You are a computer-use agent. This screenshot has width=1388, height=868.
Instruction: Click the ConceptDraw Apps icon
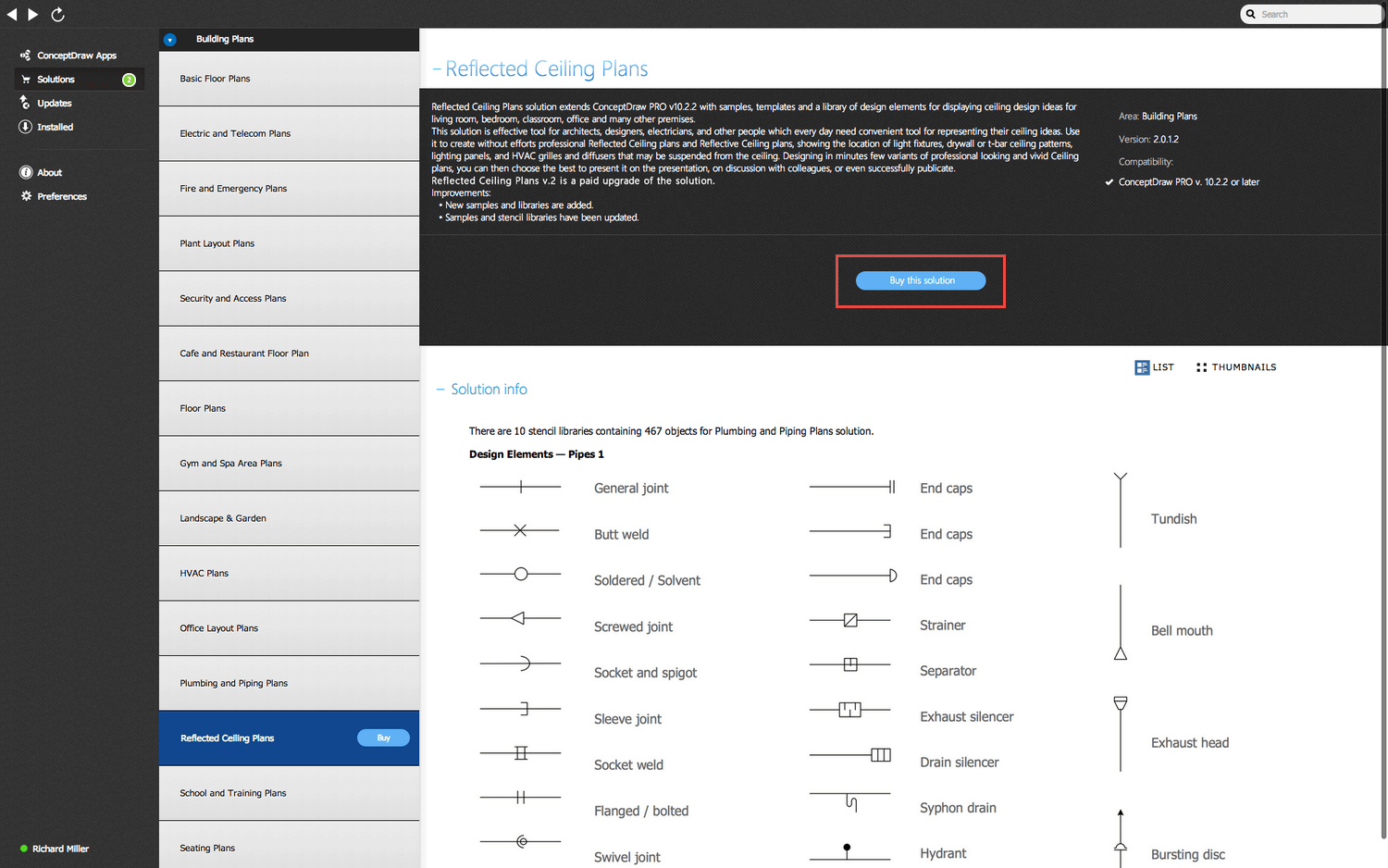click(x=25, y=56)
